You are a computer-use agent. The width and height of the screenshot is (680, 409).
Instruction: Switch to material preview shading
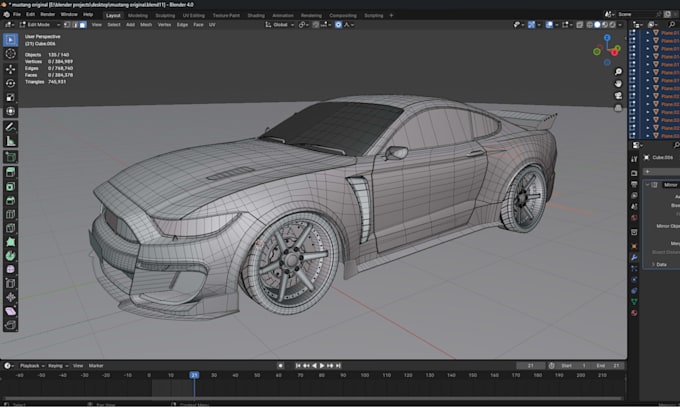[605, 25]
